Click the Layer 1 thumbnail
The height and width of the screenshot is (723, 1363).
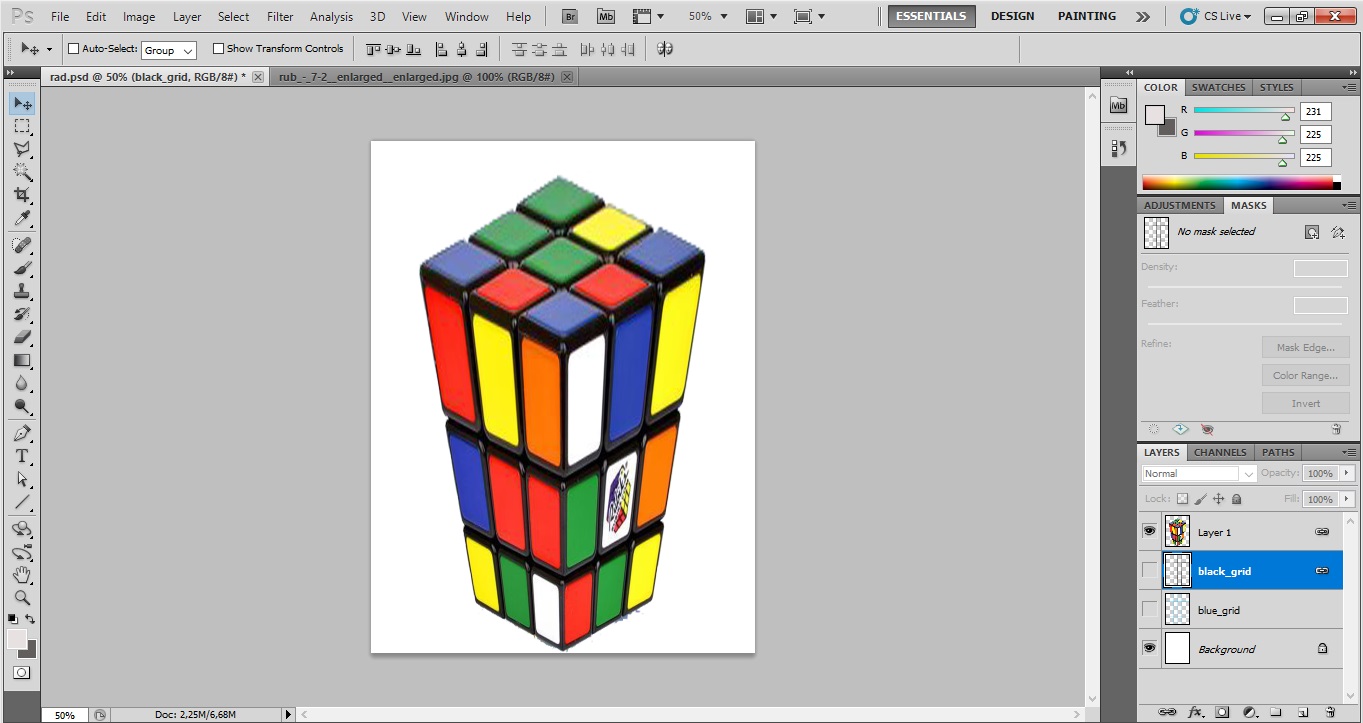tap(1177, 532)
